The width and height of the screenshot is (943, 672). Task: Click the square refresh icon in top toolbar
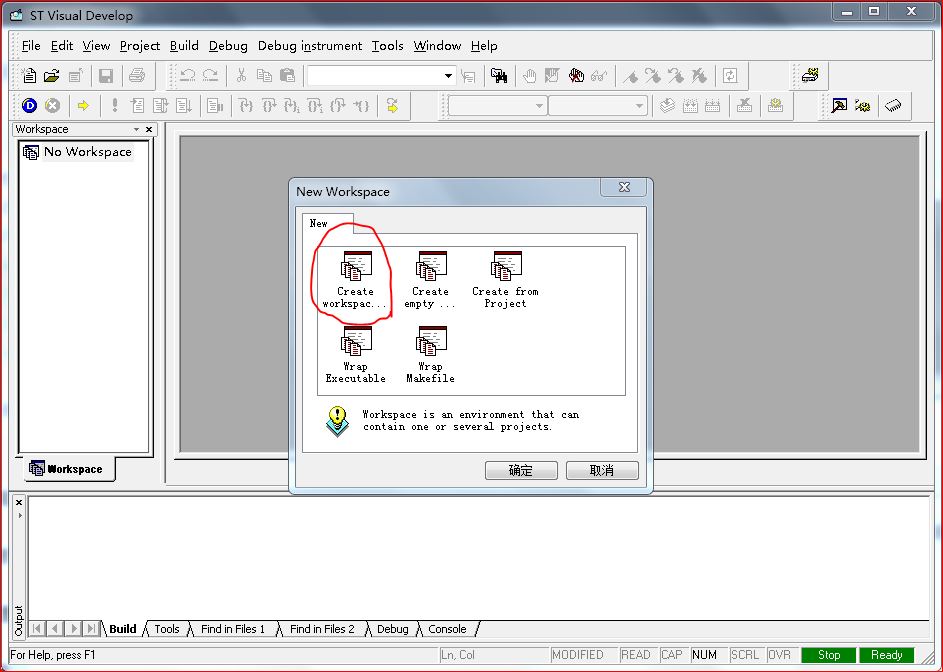730,76
